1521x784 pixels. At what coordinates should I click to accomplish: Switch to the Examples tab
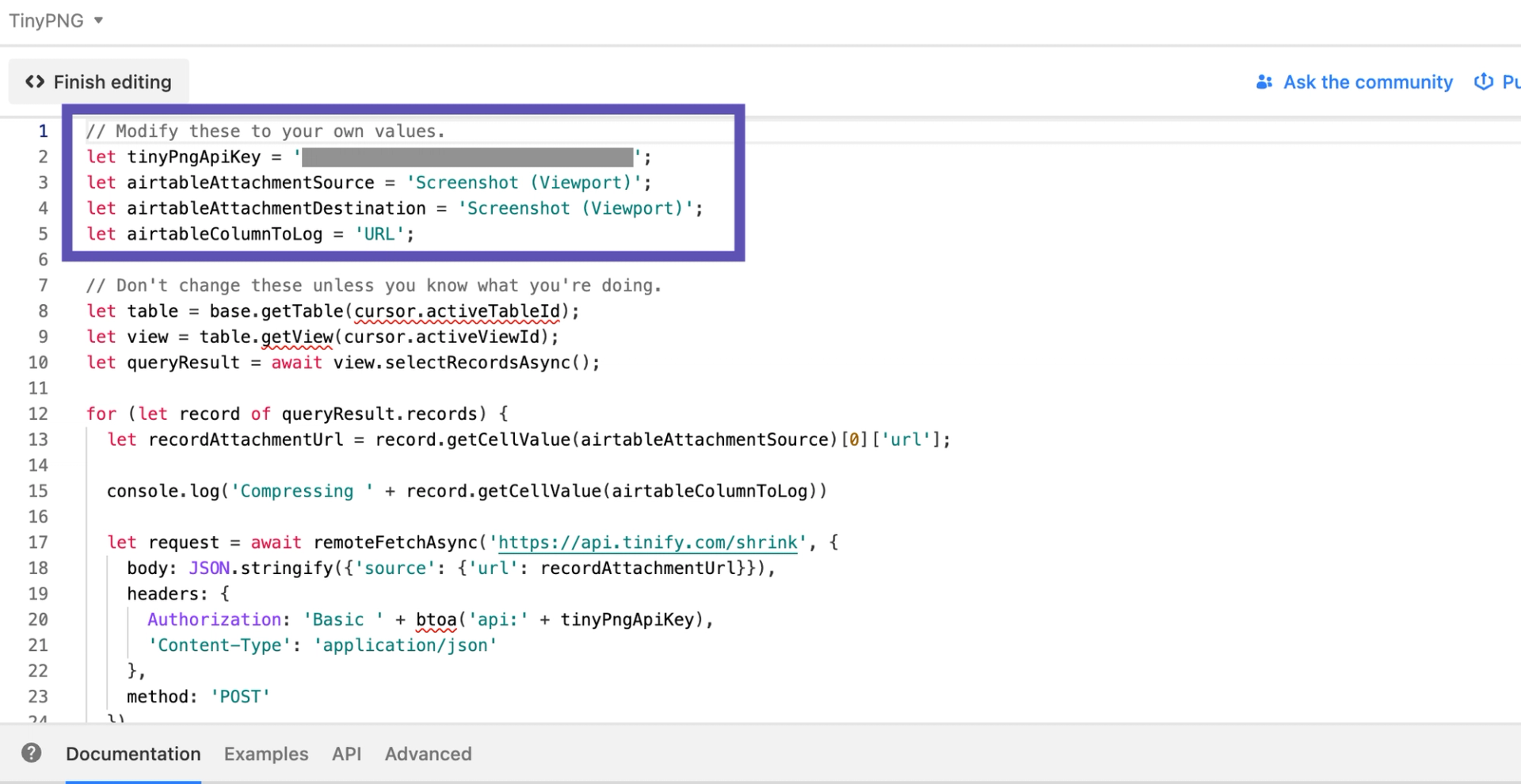click(266, 754)
